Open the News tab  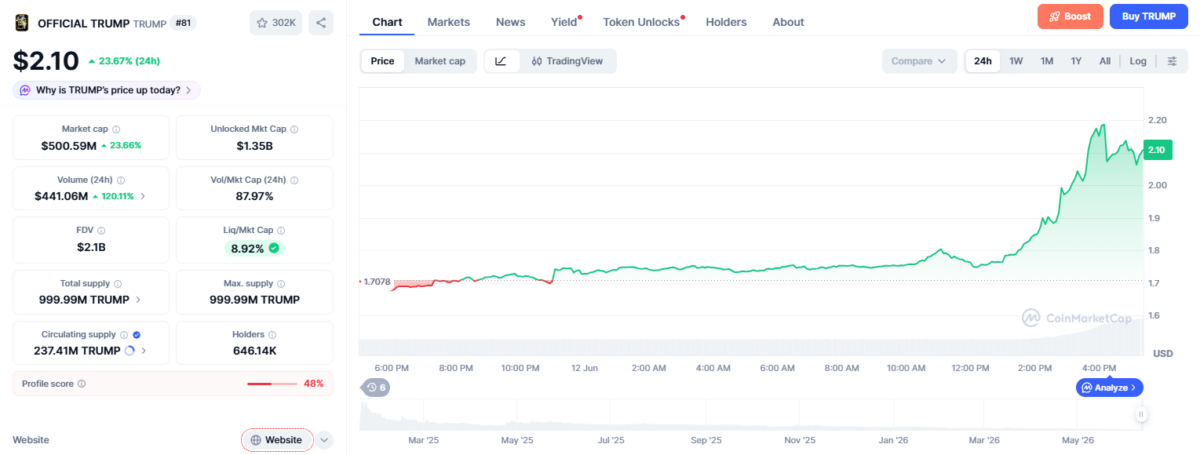click(510, 22)
